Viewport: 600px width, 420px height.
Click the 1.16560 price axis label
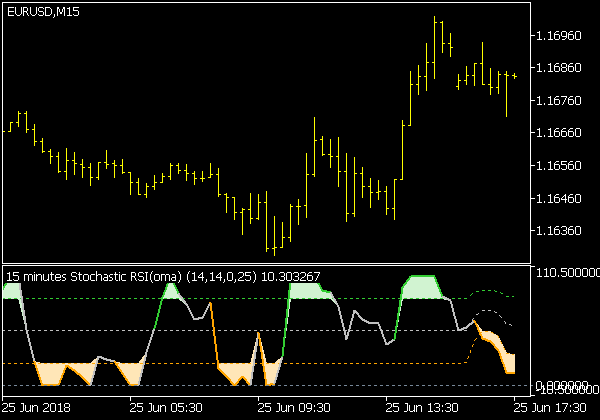[x=559, y=166]
